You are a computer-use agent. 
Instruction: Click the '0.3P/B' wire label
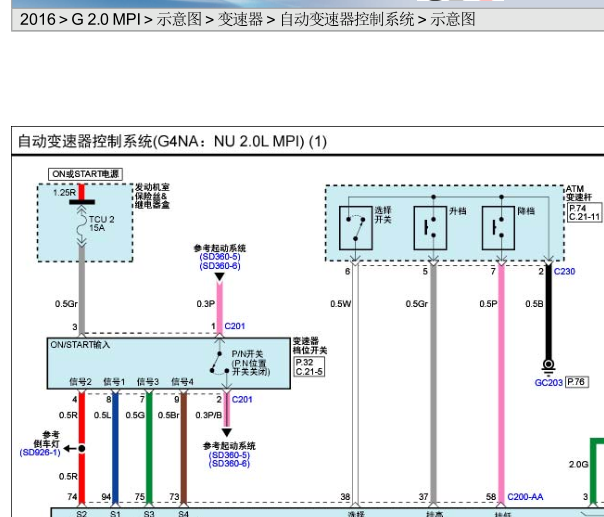click(208, 415)
